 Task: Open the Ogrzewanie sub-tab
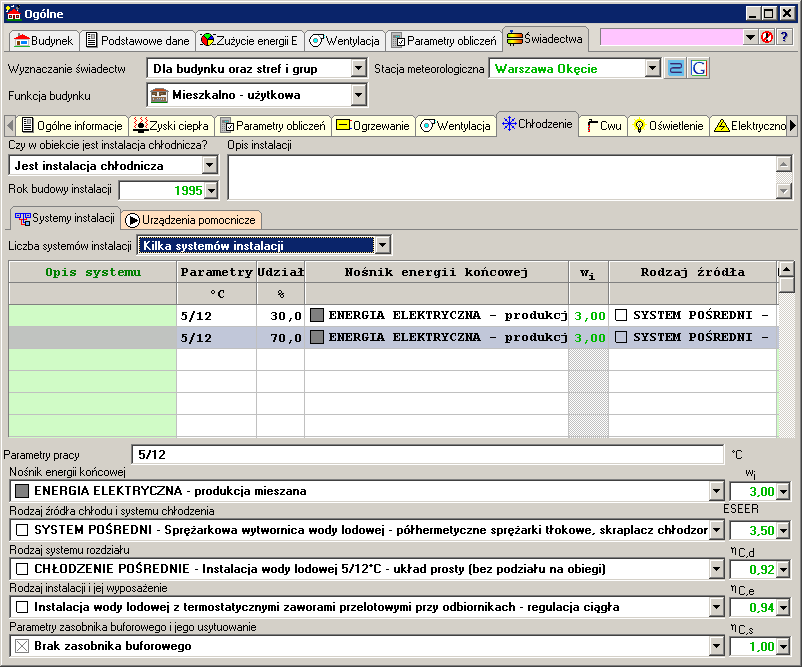point(373,126)
